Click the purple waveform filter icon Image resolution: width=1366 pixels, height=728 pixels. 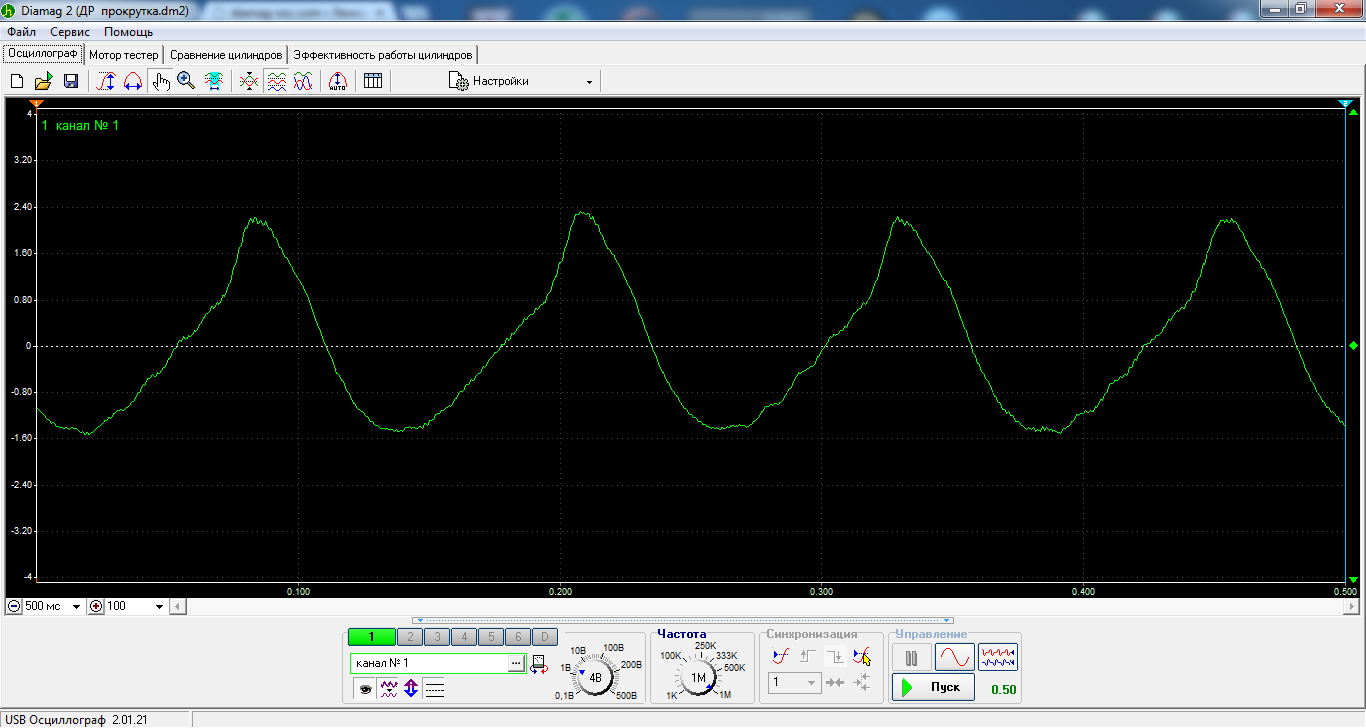click(389, 688)
